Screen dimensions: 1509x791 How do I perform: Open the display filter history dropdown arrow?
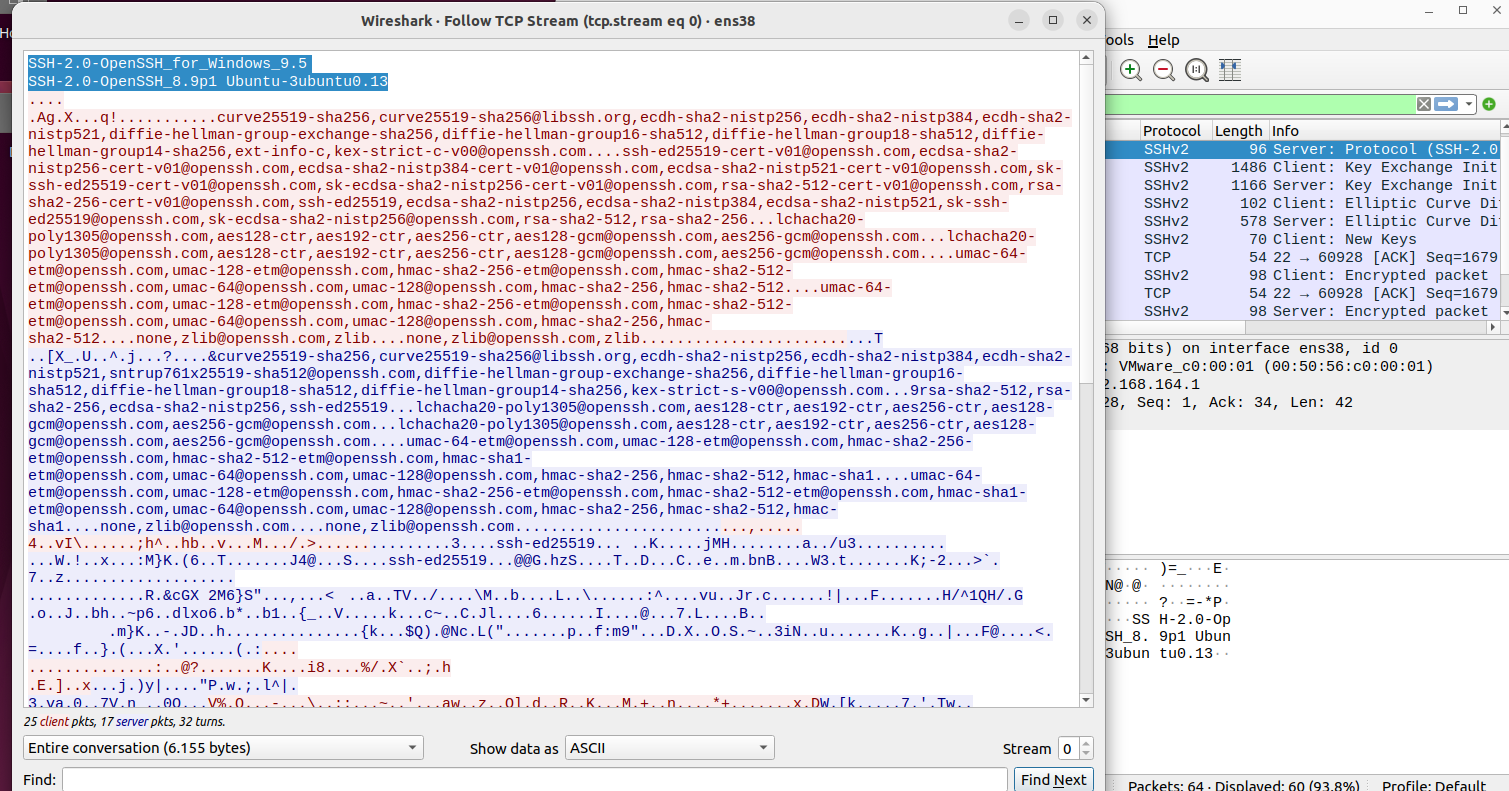tap(1469, 104)
